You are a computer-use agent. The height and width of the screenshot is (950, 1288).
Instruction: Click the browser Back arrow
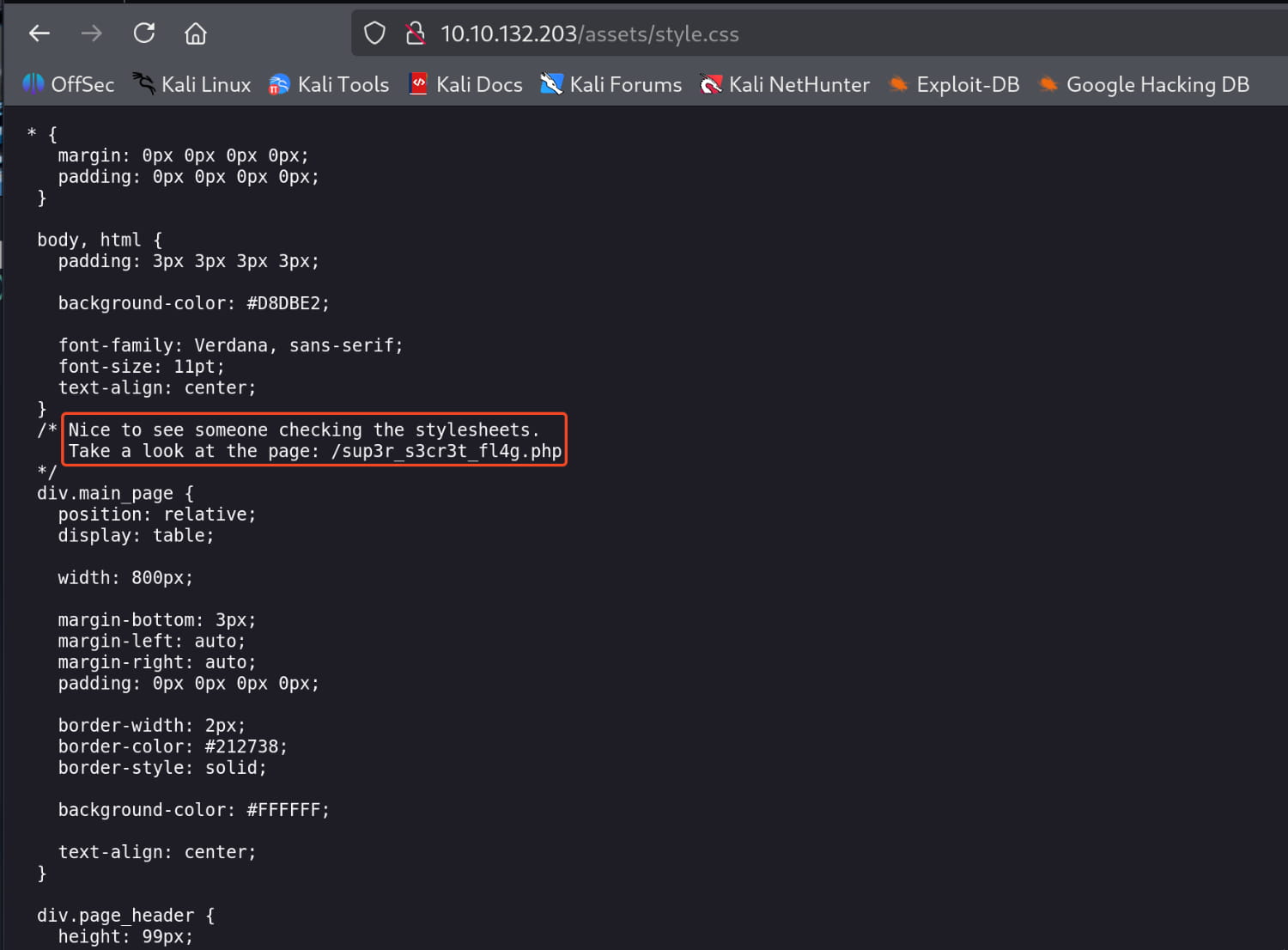(x=39, y=33)
